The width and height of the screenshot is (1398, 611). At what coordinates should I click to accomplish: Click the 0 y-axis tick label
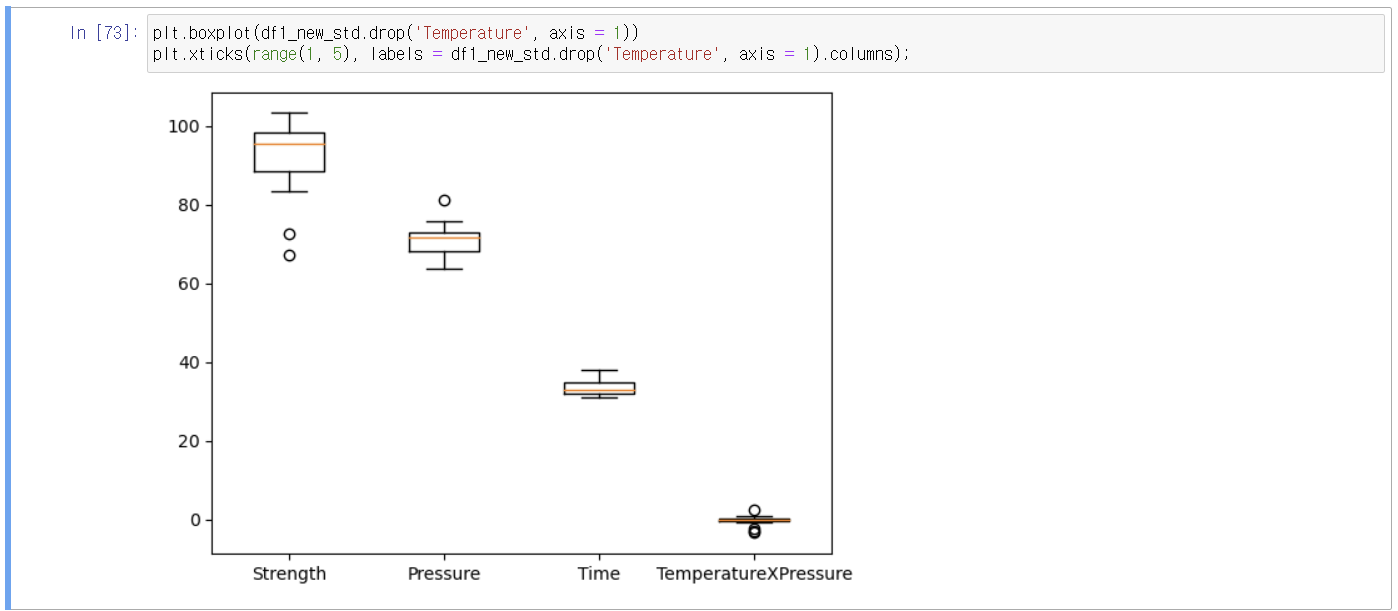coord(196,520)
